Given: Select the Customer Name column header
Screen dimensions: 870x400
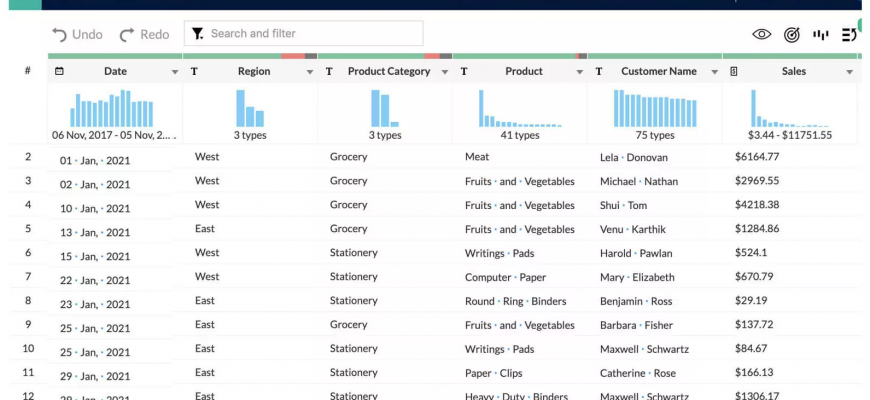Looking at the screenshot, I should 658,72.
